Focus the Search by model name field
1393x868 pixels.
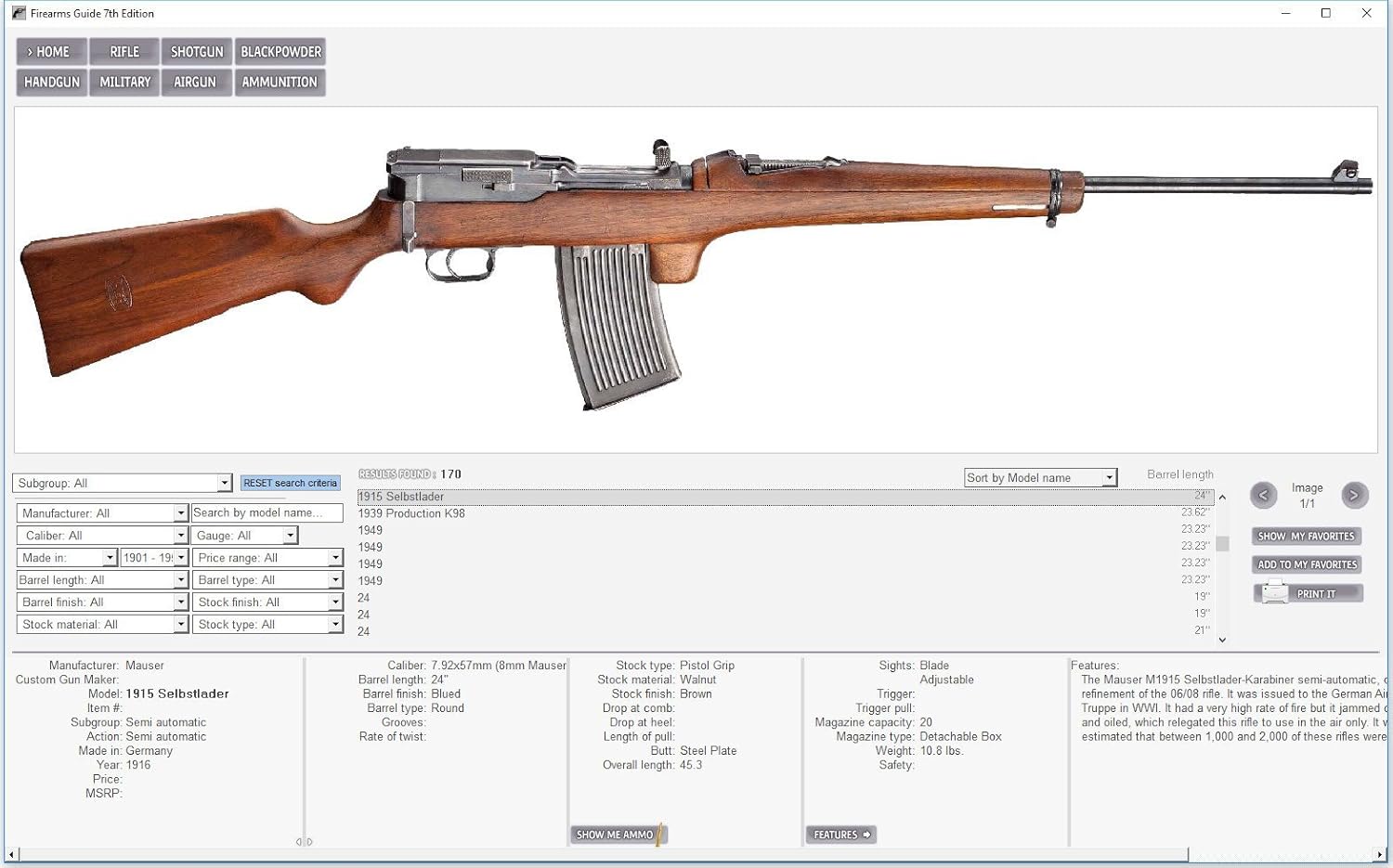coord(267,513)
